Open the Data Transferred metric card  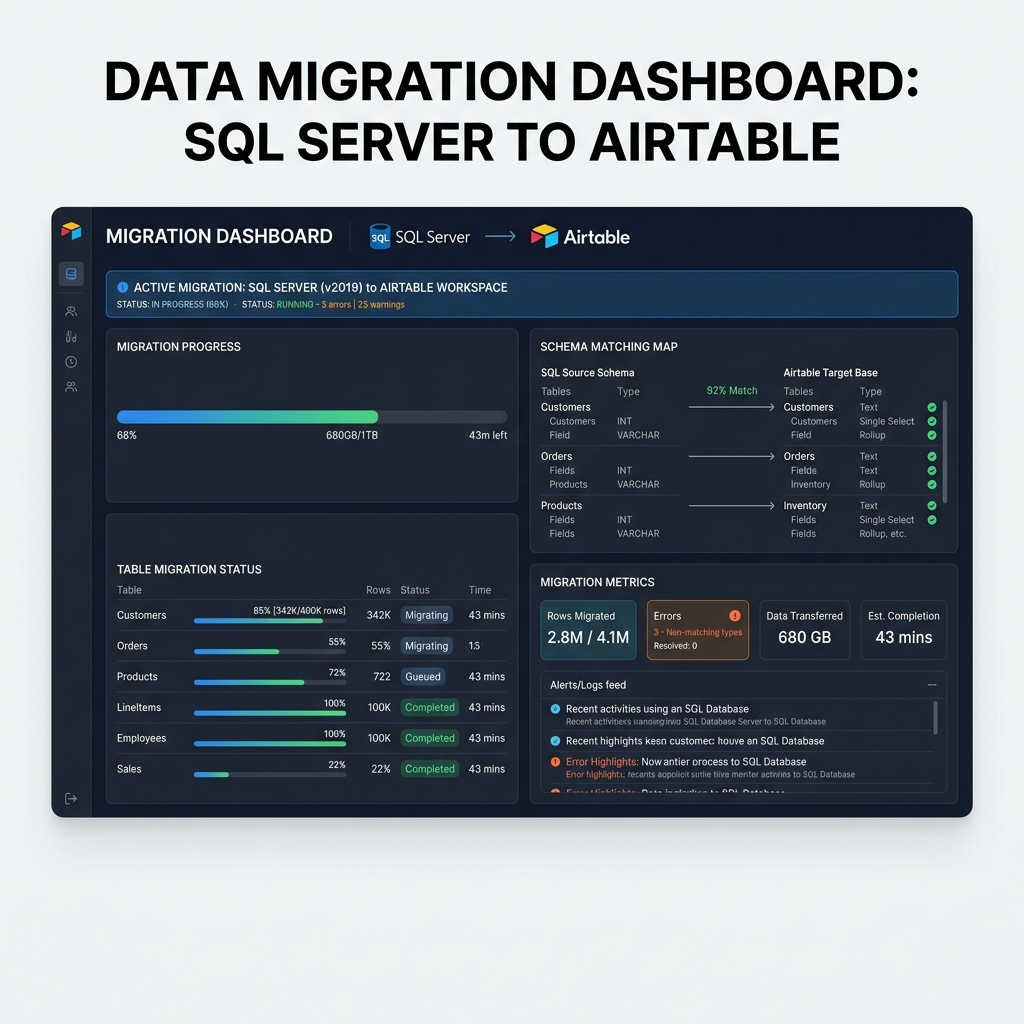[x=805, y=630]
